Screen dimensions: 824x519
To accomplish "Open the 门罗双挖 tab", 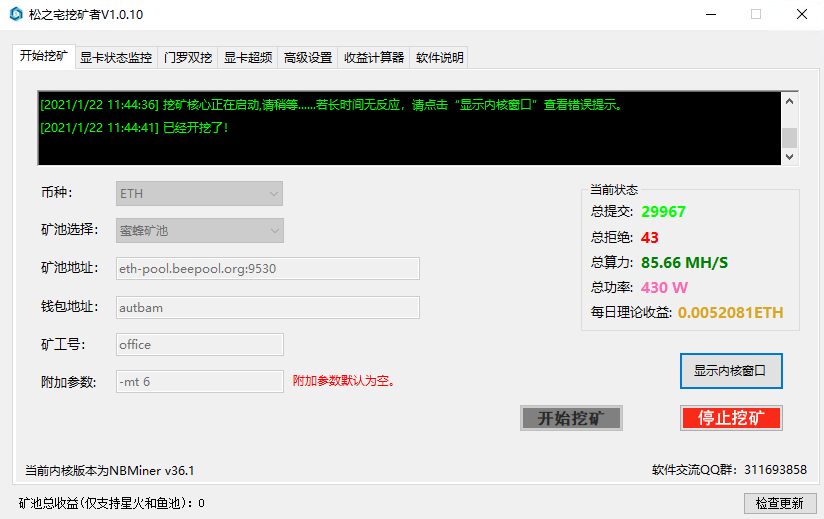I will (x=188, y=57).
